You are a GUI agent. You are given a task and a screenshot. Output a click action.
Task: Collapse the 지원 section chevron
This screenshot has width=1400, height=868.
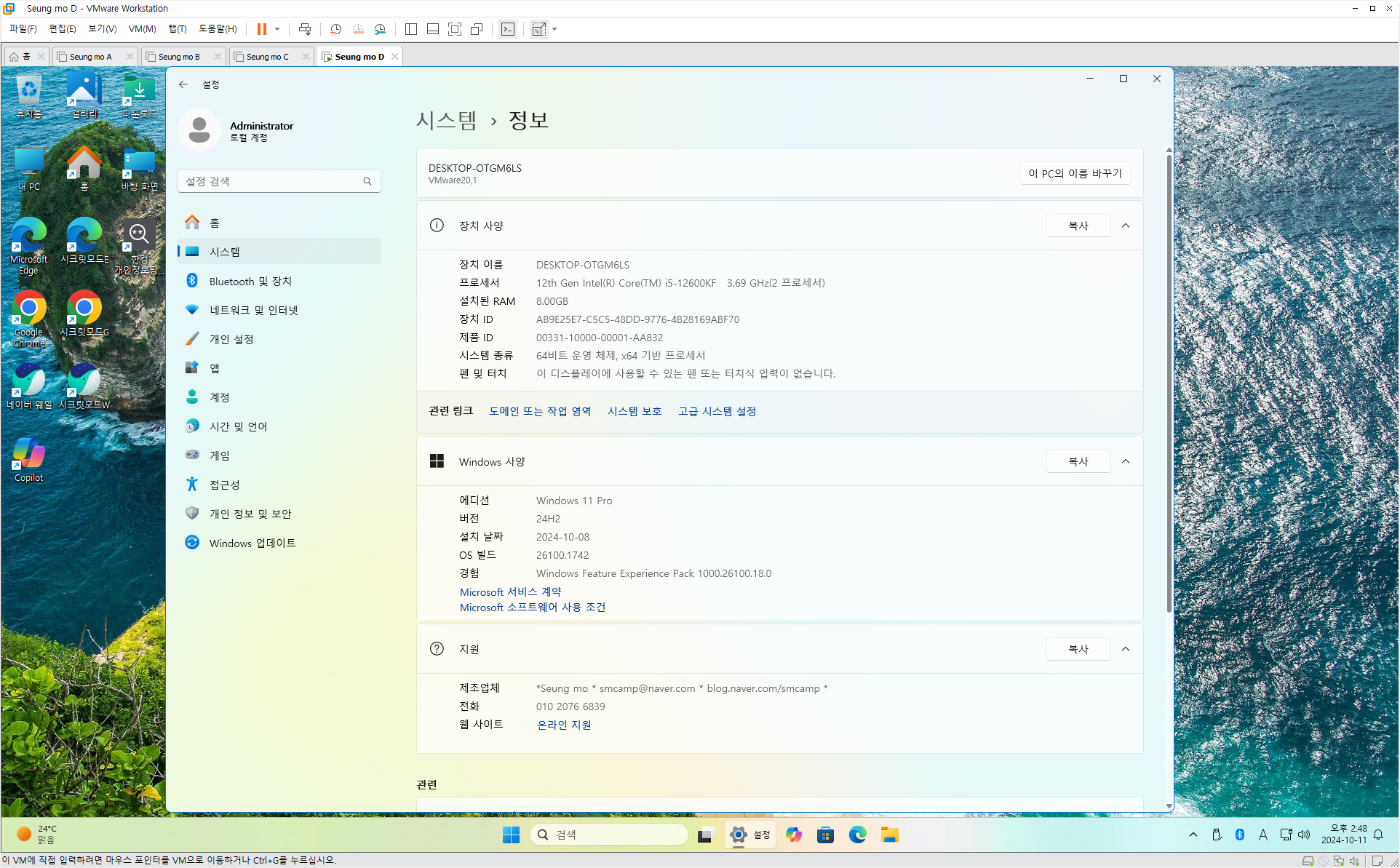(x=1126, y=649)
